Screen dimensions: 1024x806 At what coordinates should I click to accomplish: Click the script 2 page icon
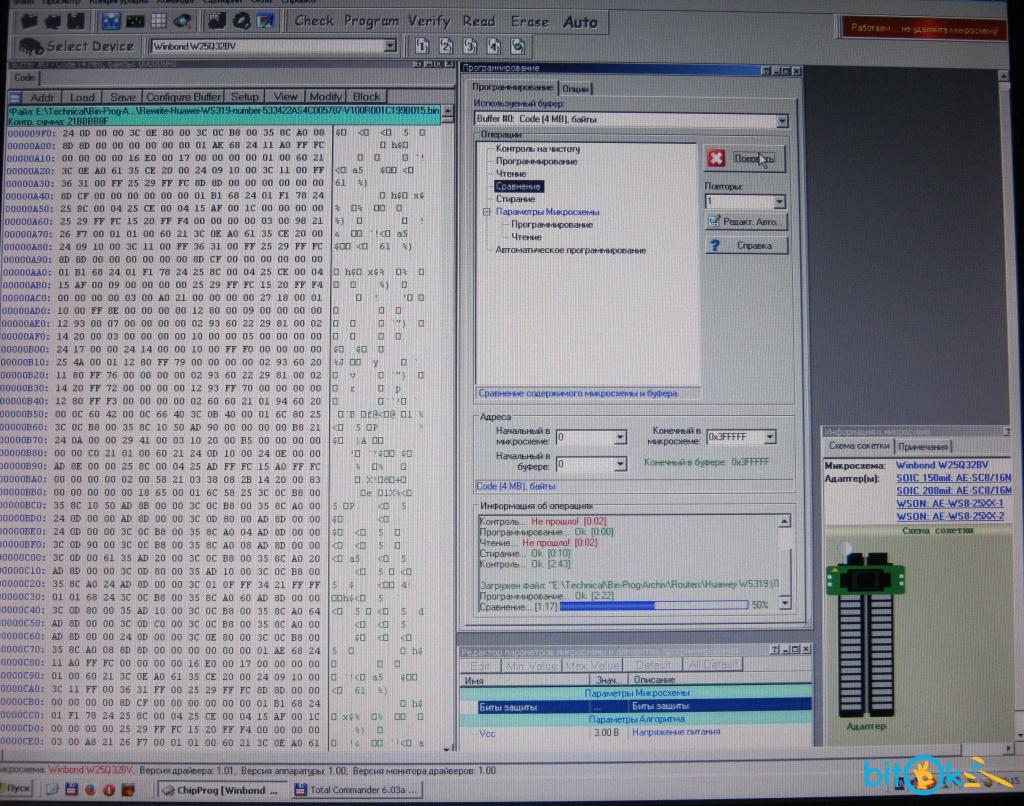pyautogui.click(x=446, y=46)
